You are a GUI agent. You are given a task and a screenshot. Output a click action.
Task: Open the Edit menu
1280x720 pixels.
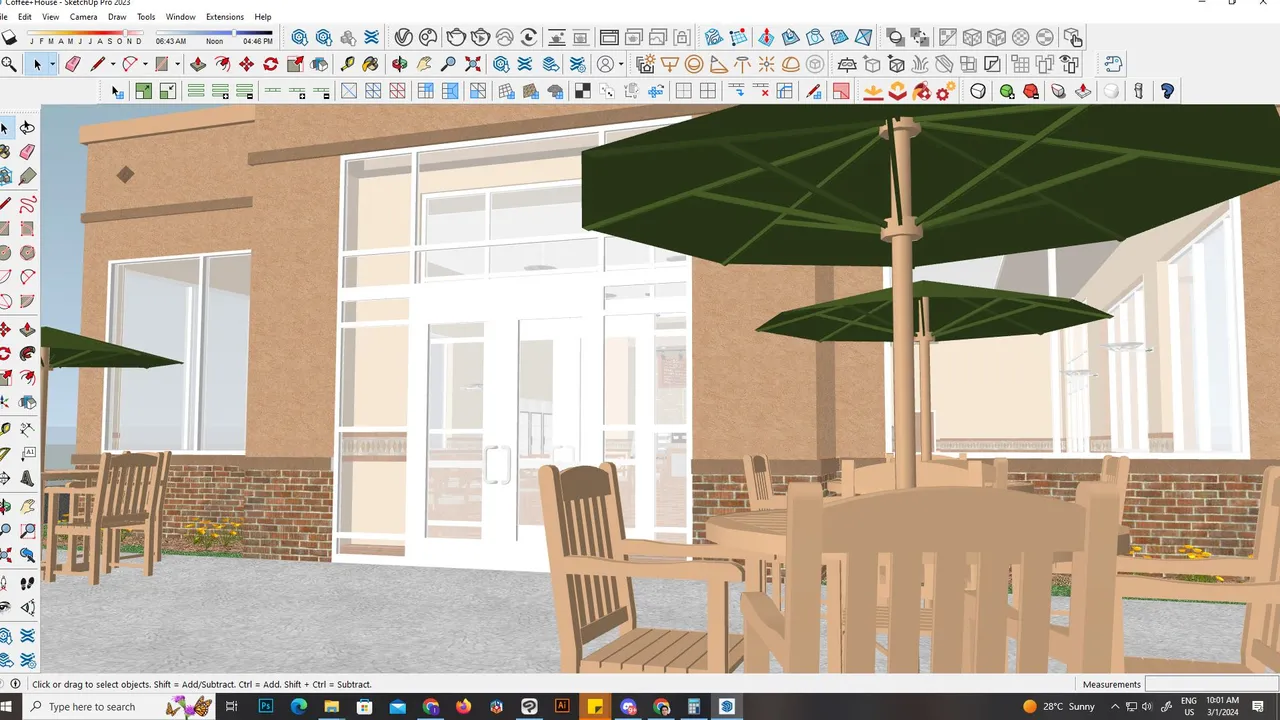pyautogui.click(x=25, y=17)
